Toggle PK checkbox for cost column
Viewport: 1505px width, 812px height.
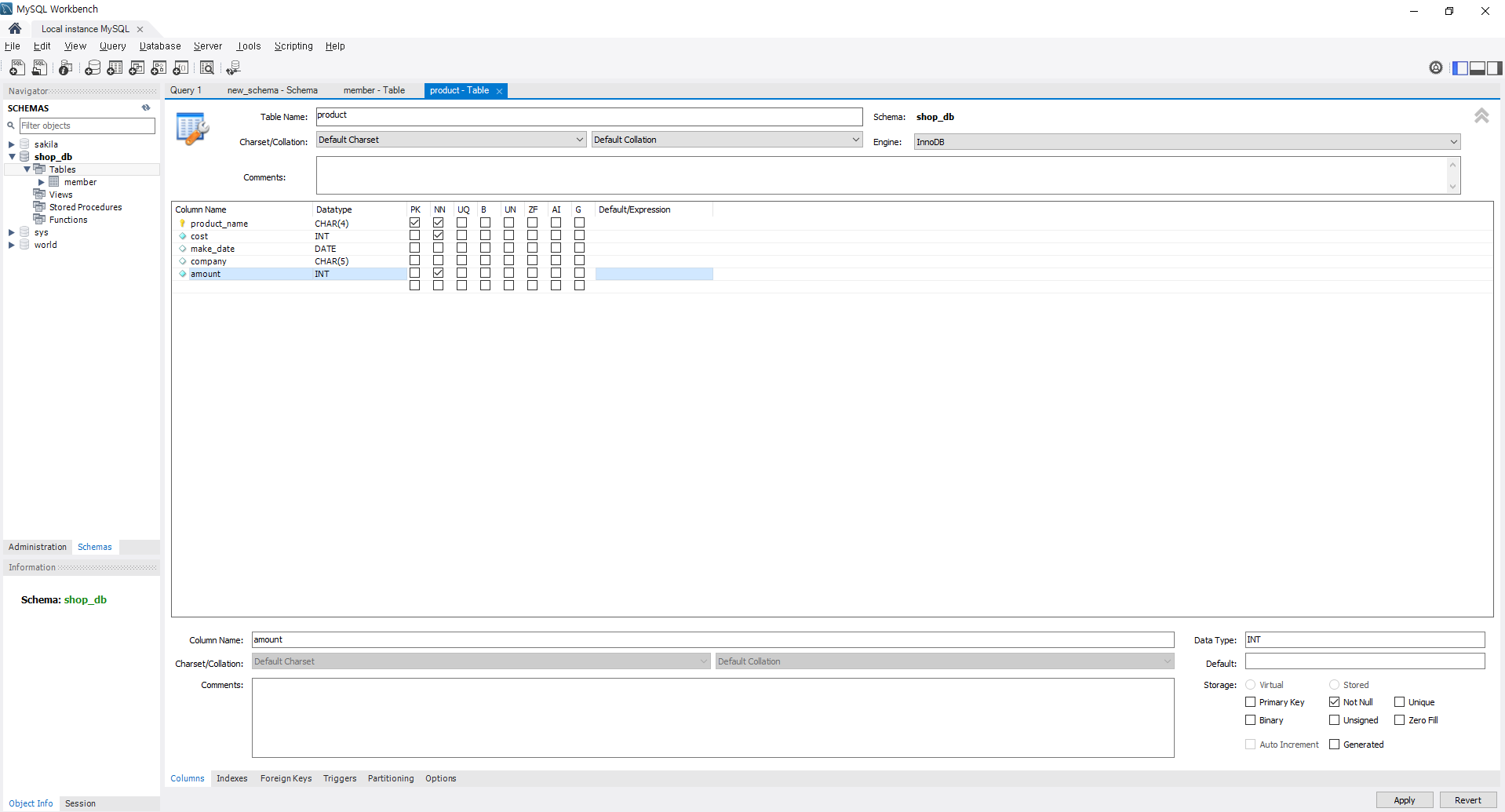pyautogui.click(x=414, y=235)
